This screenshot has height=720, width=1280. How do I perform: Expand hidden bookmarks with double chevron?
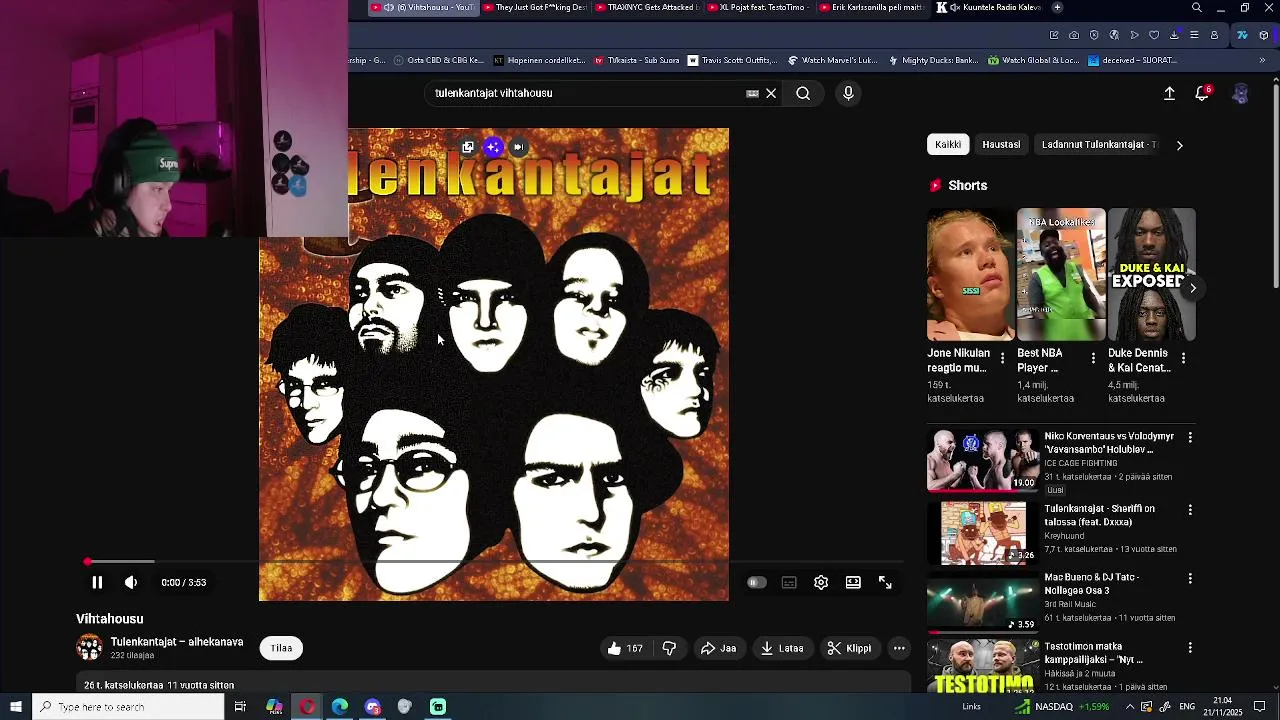click(1262, 60)
